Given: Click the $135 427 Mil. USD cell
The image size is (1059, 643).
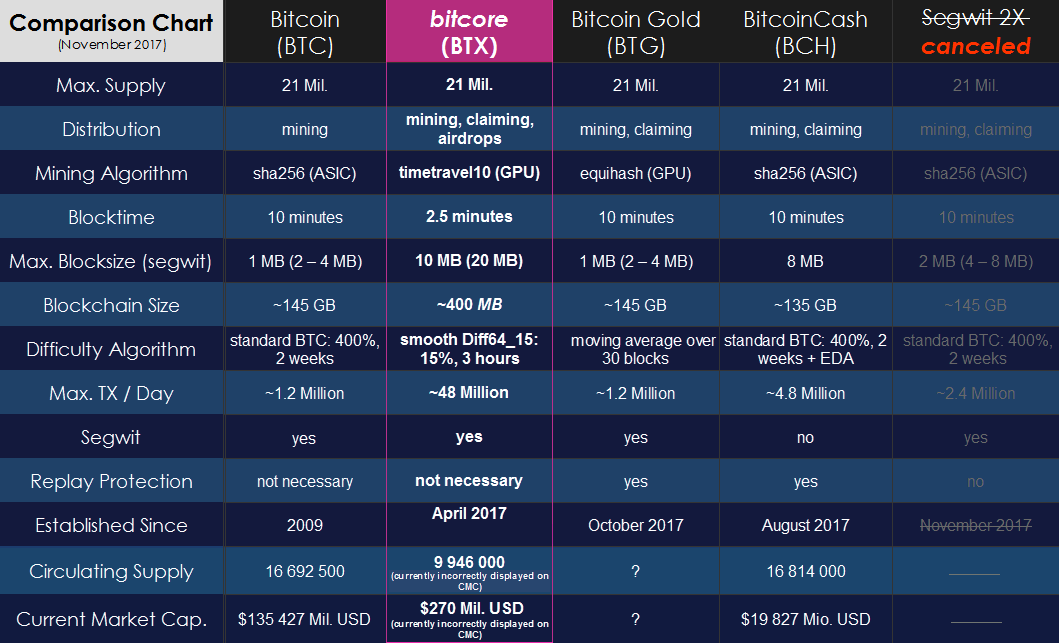Looking at the screenshot, I should pos(305,619).
